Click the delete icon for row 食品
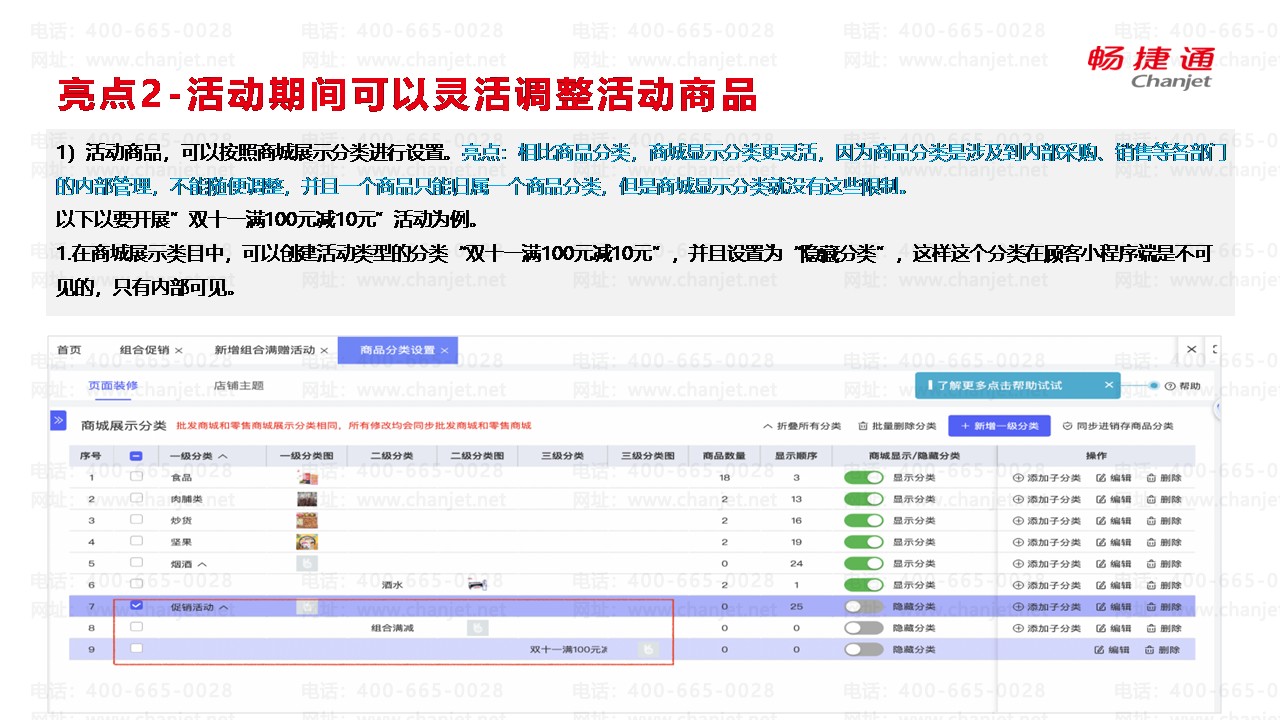 [1150, 478]
